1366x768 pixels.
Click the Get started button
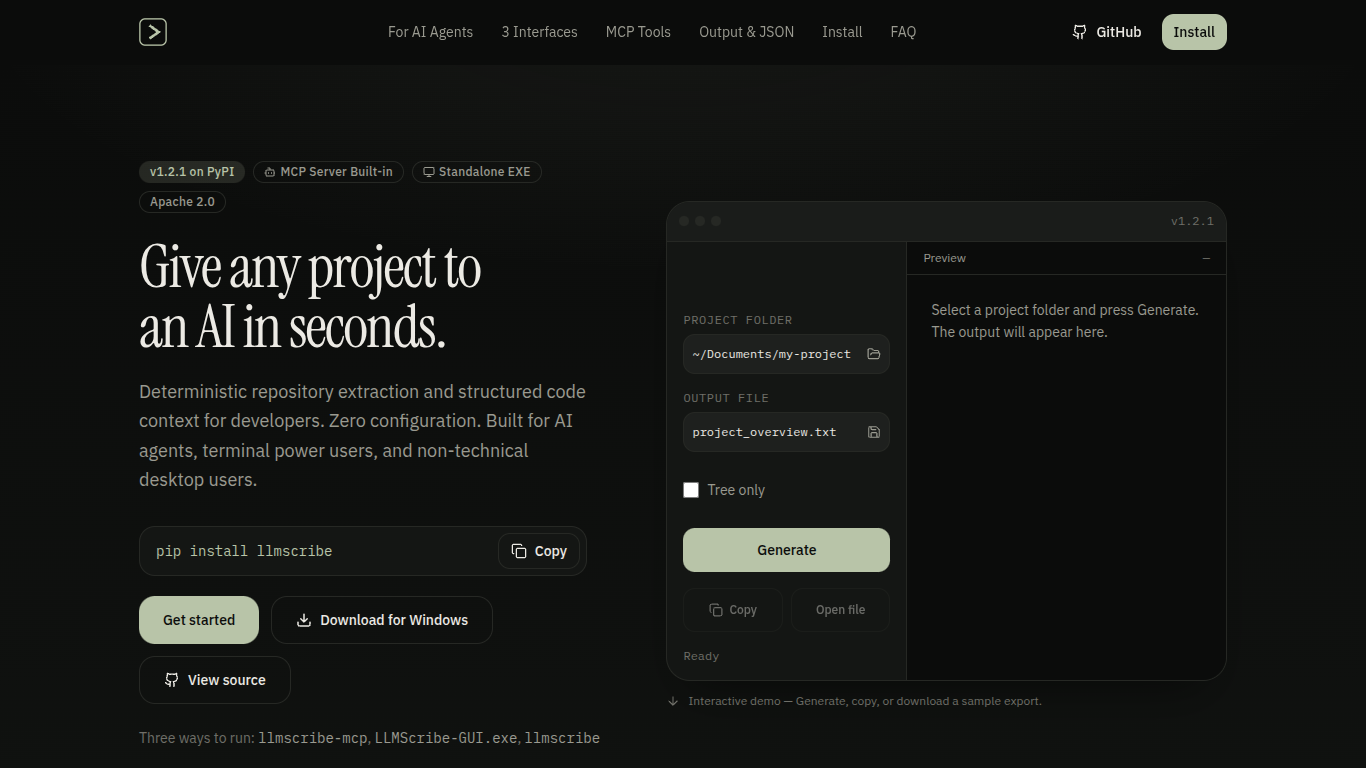click(199, 620)
